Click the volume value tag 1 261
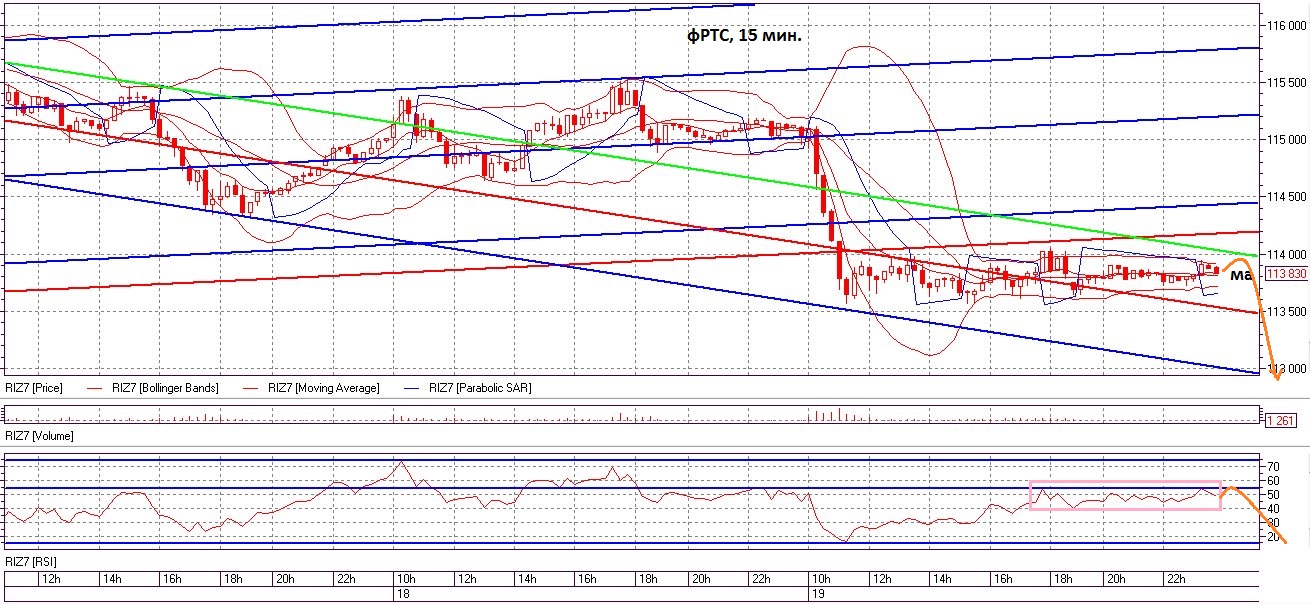Viewport: 1310px width, 604px height. pyautogui.click(x=1281, y=421)
